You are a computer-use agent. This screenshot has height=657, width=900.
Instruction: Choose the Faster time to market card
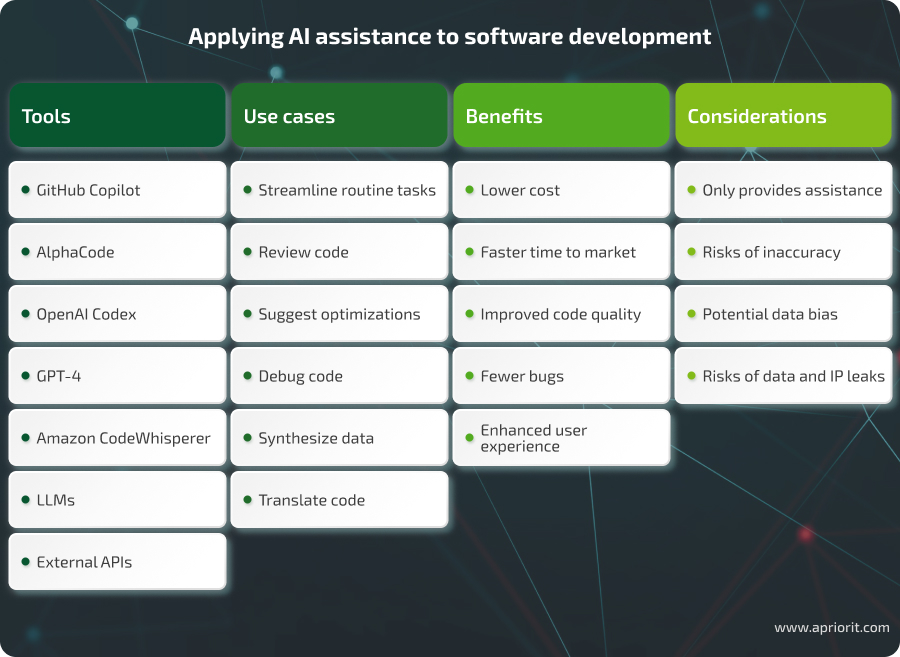(561, 251)
